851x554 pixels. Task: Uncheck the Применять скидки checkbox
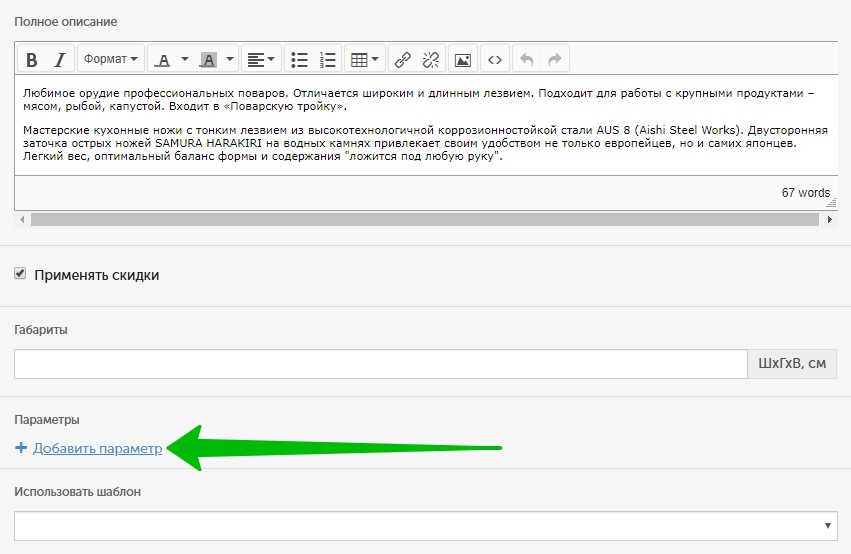point(20,274)
